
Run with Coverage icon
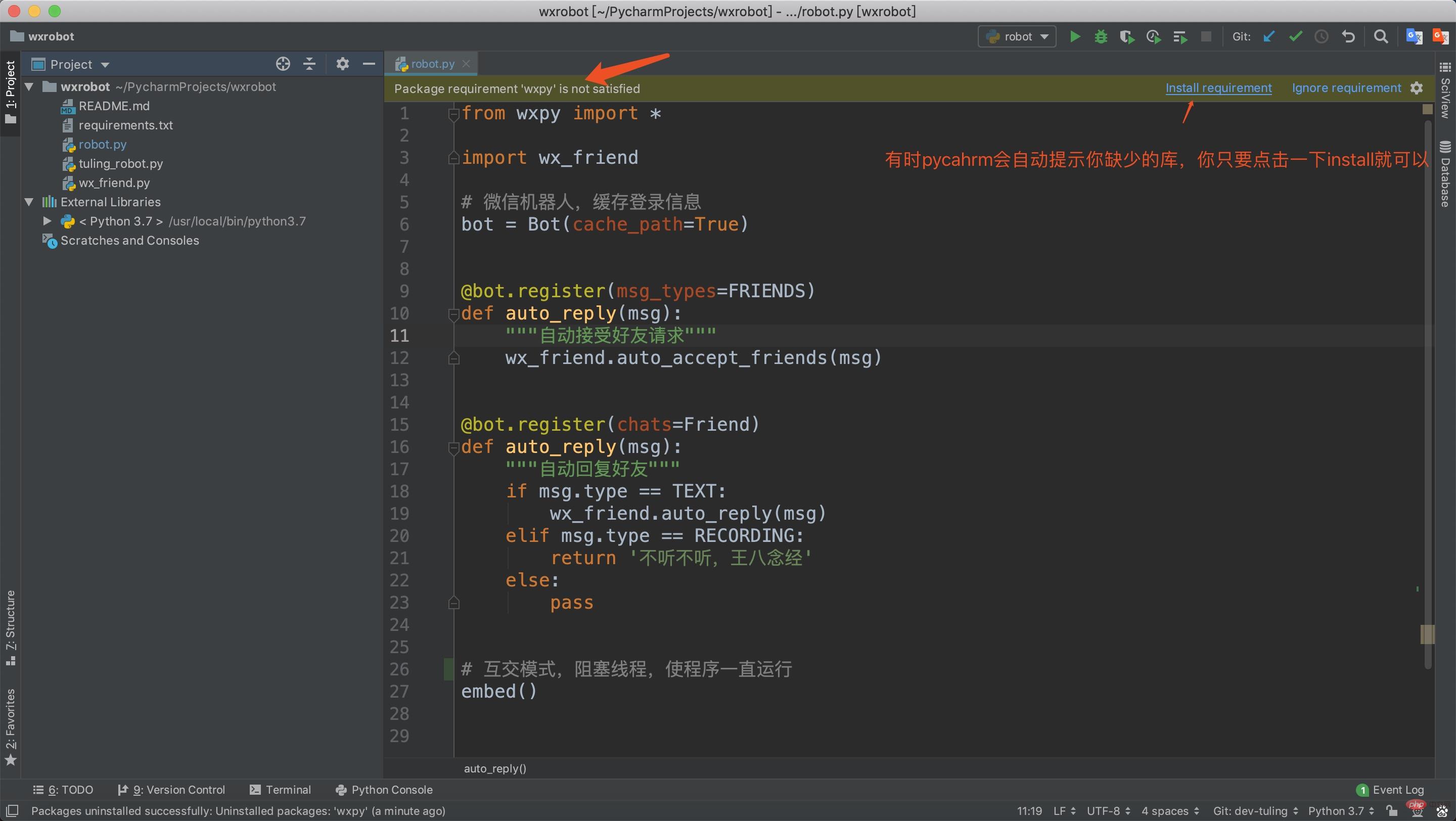(x=1126, y=37)
